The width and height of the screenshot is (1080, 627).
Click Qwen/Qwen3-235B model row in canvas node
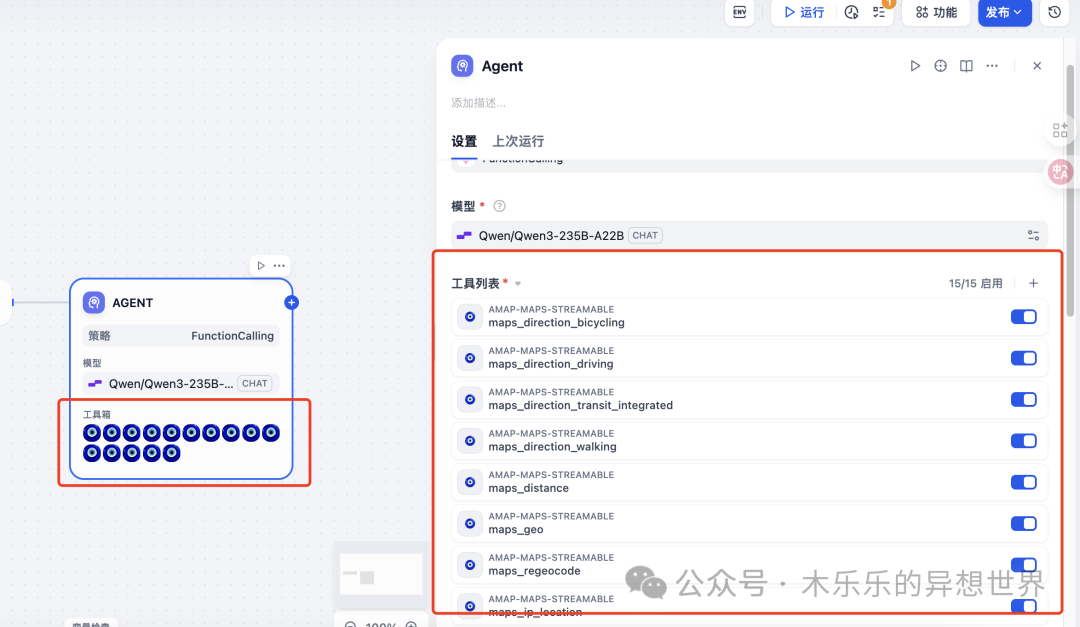(x=180, y=384)
